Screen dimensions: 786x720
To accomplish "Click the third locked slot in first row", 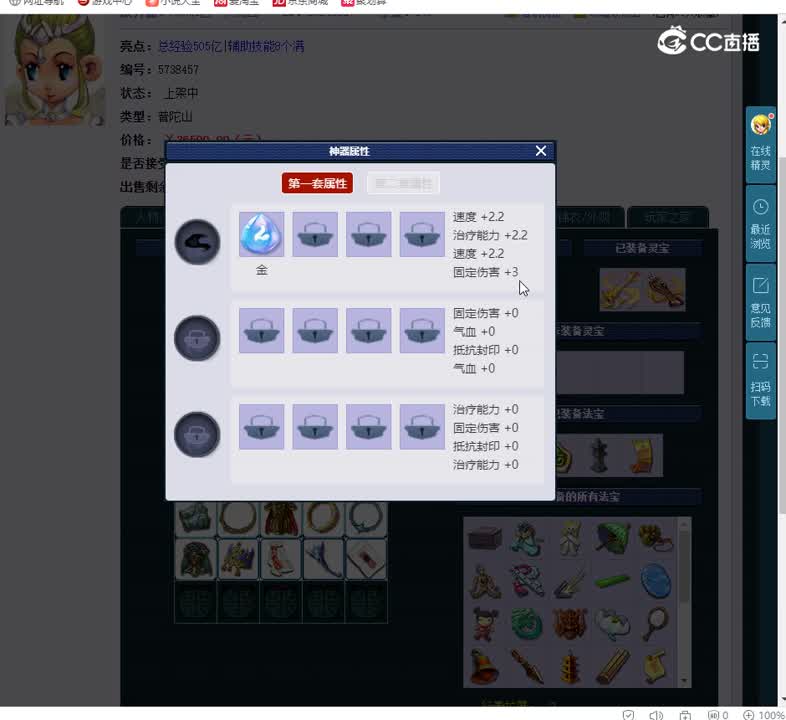I will click(x=368, y=234).
